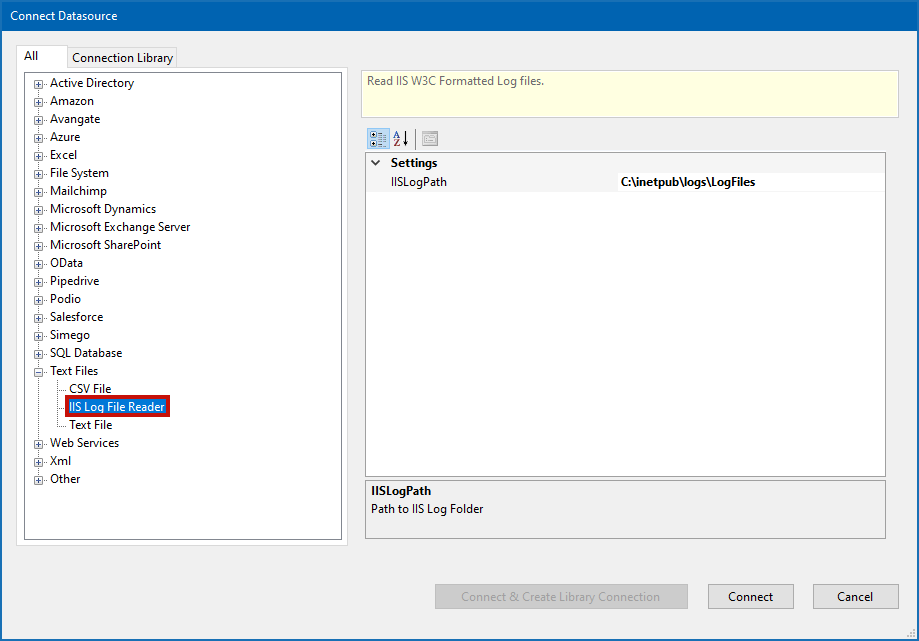Select the Excel label in tree
Viewport: 919px width, 641px height.
pos(63,155)
